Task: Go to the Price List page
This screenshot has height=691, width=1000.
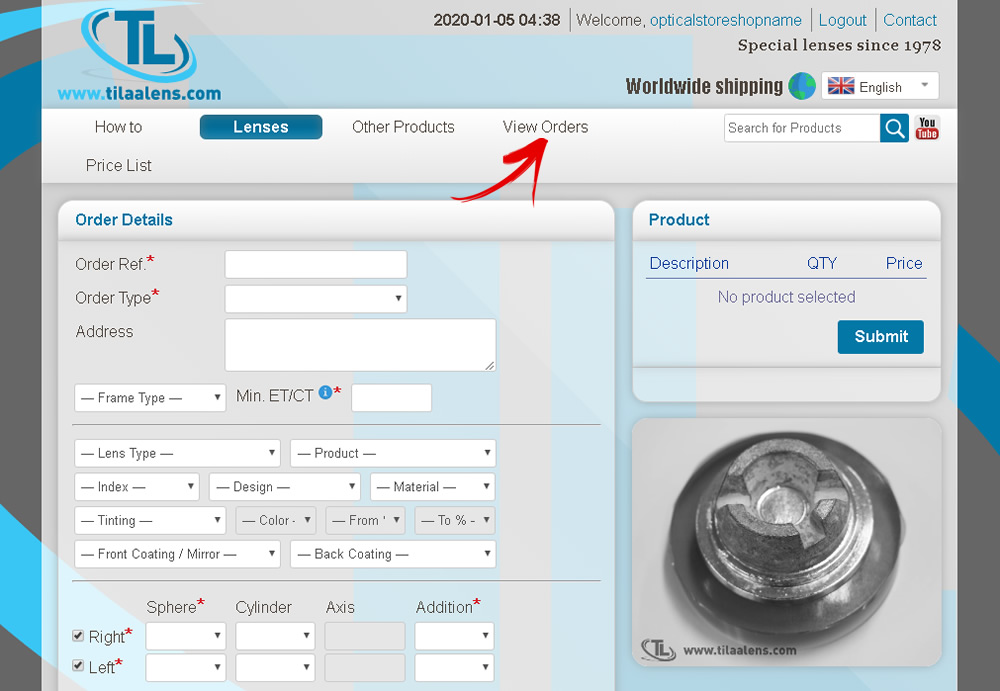Action: [119, 165]
